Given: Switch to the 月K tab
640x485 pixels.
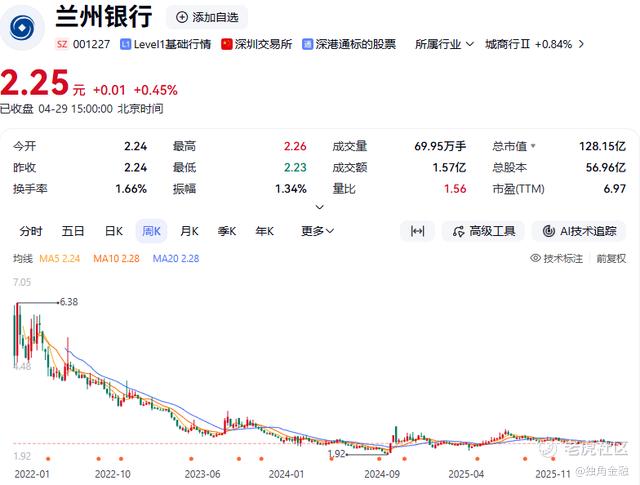Looking at the screenshot, I should [x=189, y=231].
